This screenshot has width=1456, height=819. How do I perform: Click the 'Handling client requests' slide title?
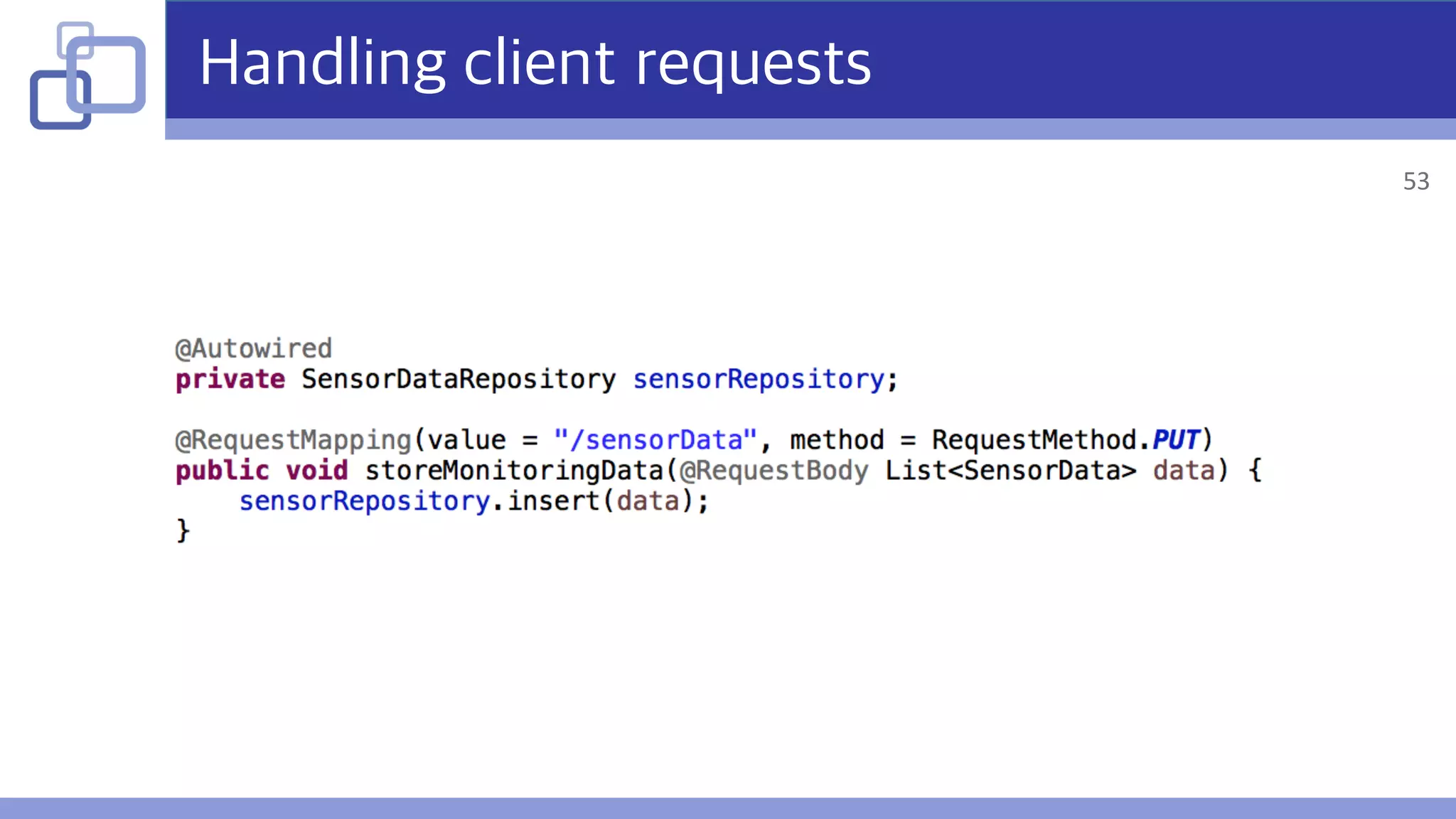(535, 63)
